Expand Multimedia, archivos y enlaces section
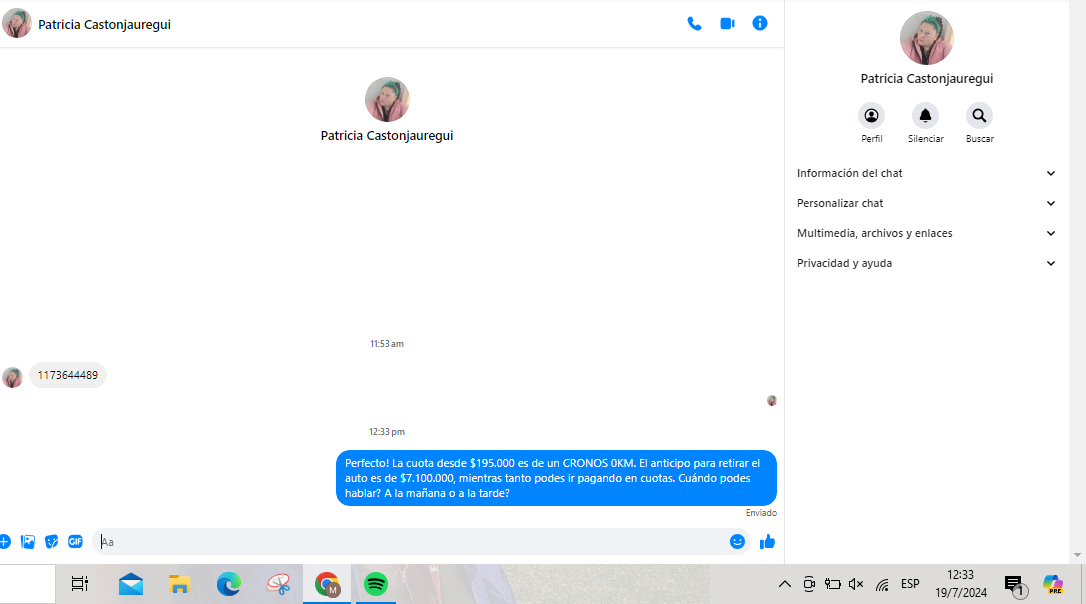Image resolution: width=1086 pixels, height=604 pixels. 926,233
